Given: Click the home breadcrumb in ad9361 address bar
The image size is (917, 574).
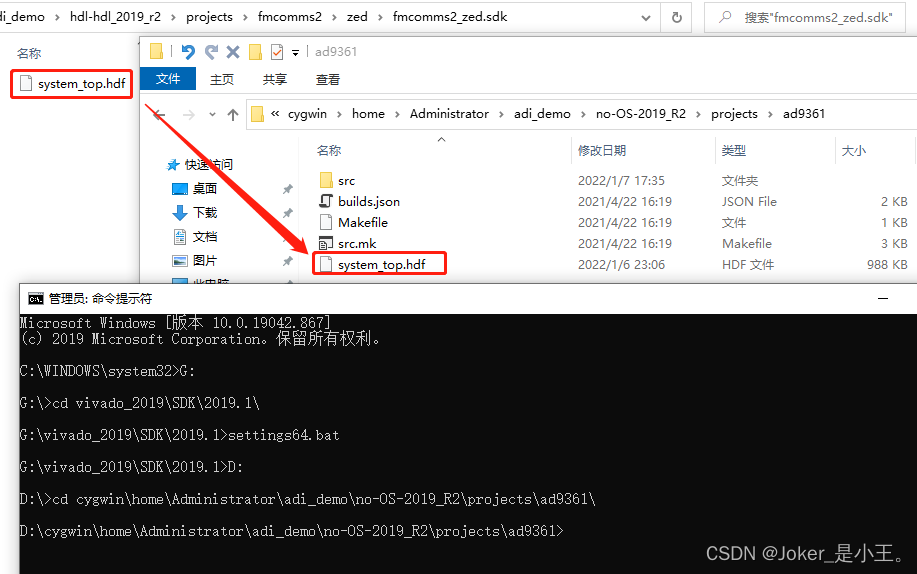Looking at the screenshot, I should click(x=368, y=114).
